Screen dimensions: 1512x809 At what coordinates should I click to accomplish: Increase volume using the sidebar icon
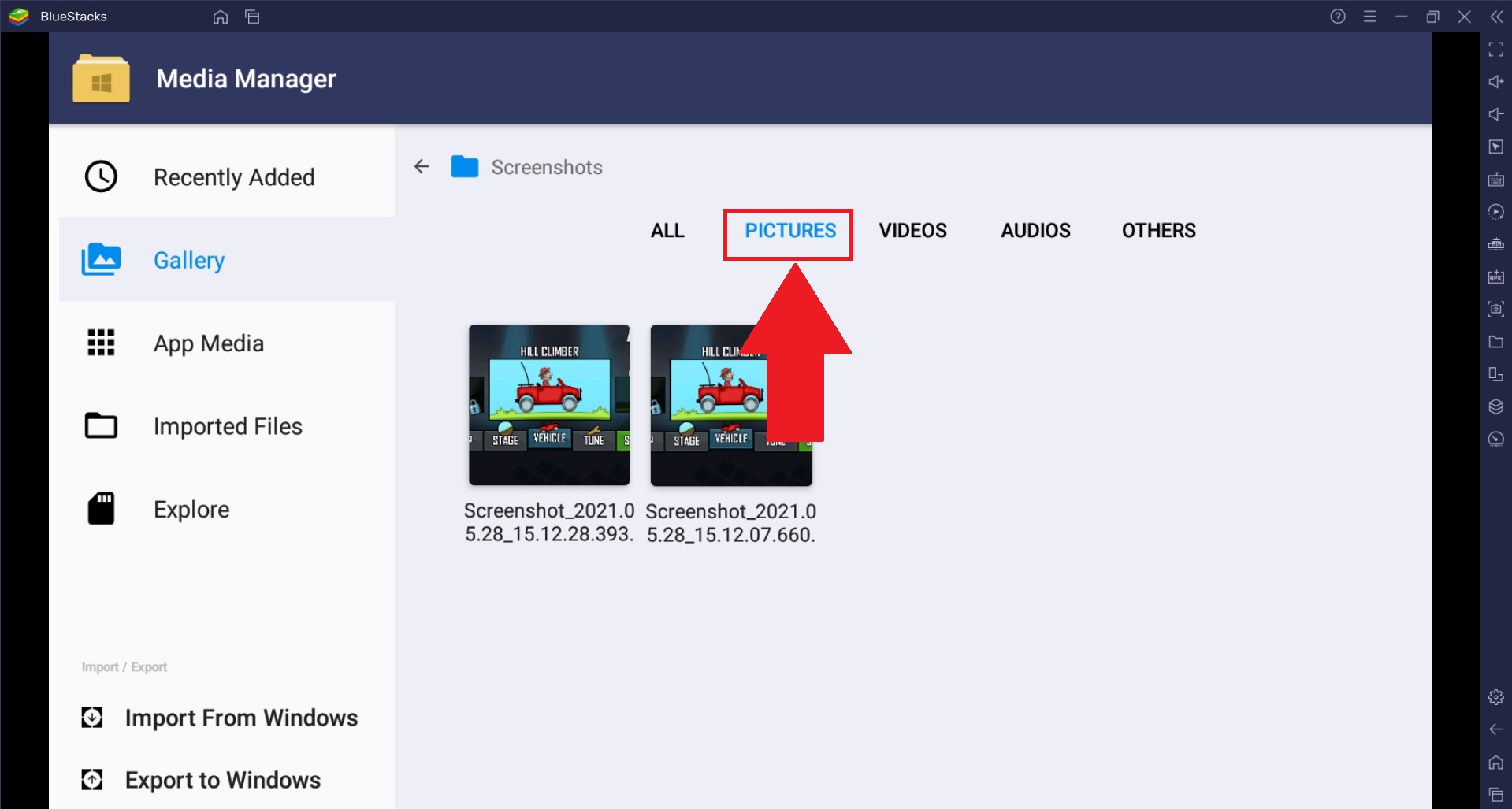coord(1495,81)
